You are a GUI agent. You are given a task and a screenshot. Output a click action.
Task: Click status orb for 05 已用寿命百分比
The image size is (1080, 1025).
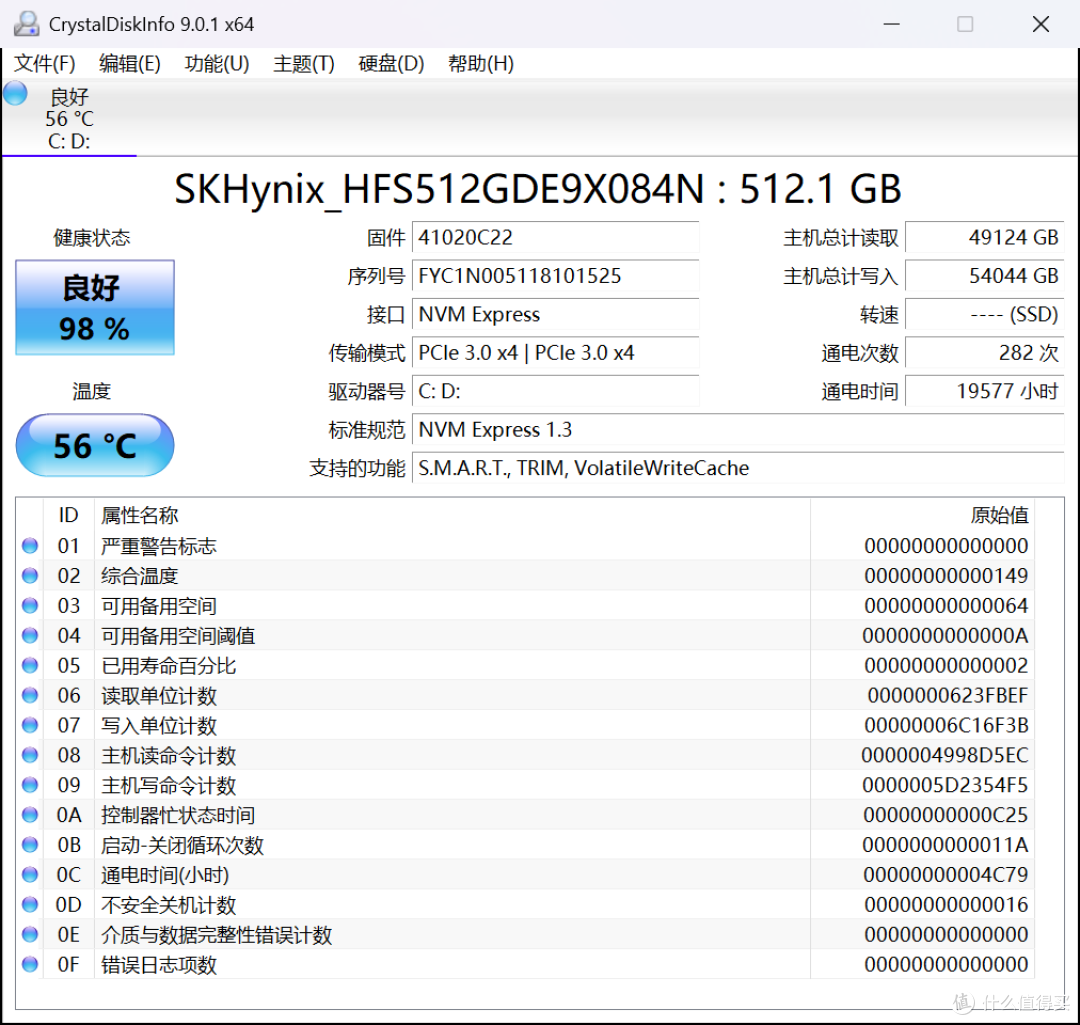[30, 665]
